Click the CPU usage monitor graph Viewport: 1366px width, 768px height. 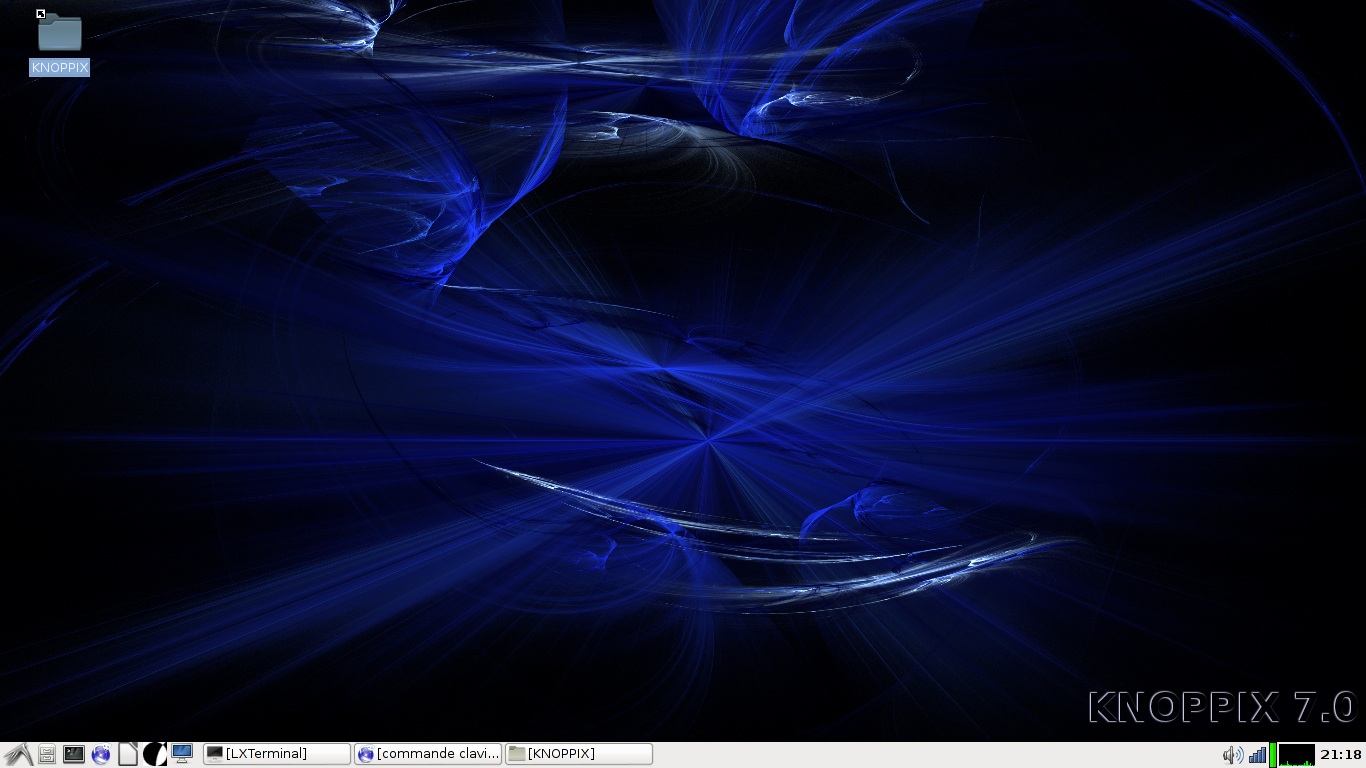[1298, 755]
